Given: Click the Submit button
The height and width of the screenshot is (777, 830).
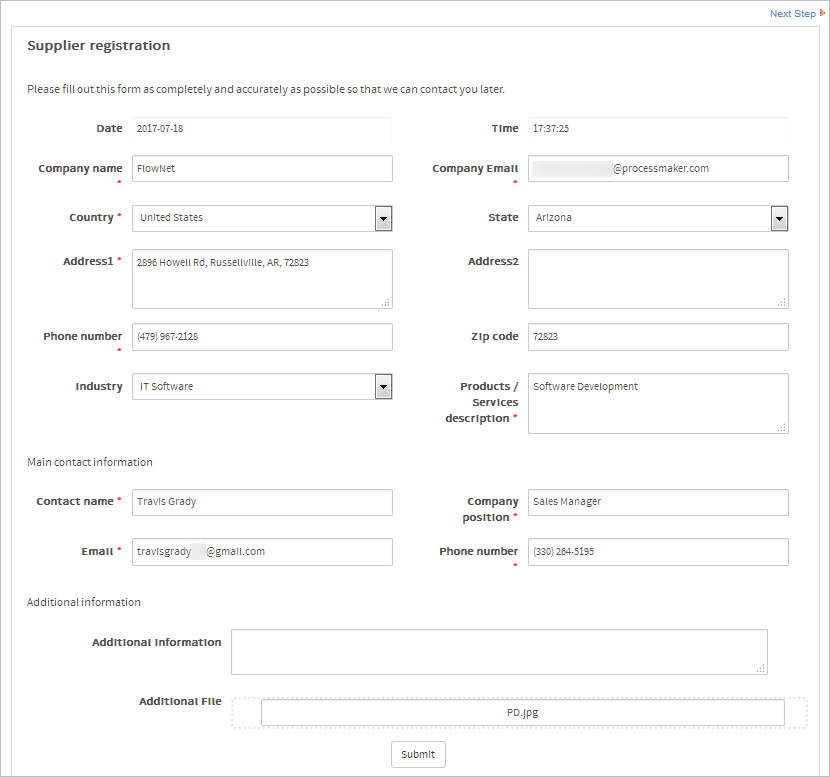Looking at the screenshot, I should pyautogui.click(x=418, y=754).
